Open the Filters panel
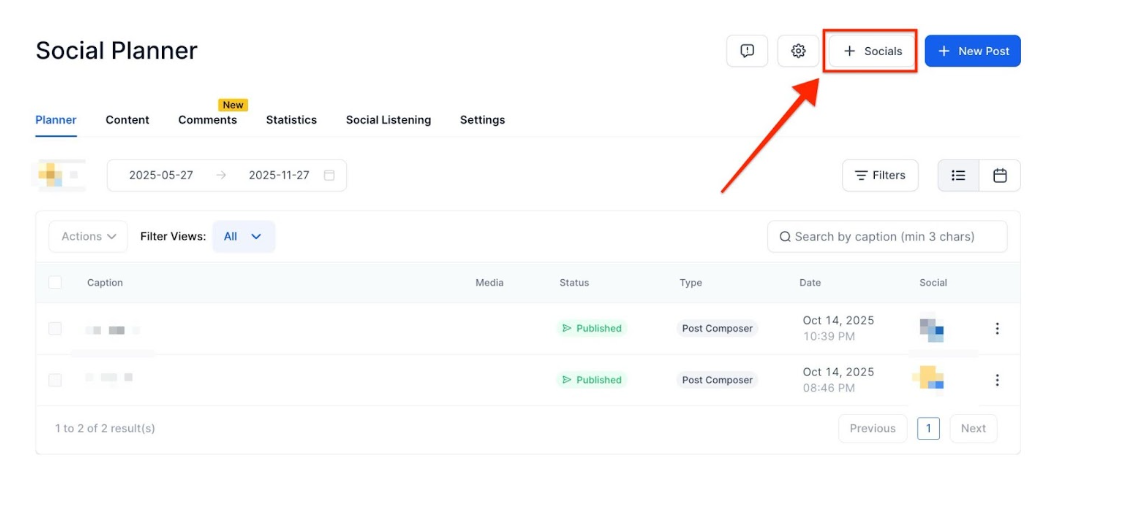This screenshot has height=511, width=1131. coord(880,175)
